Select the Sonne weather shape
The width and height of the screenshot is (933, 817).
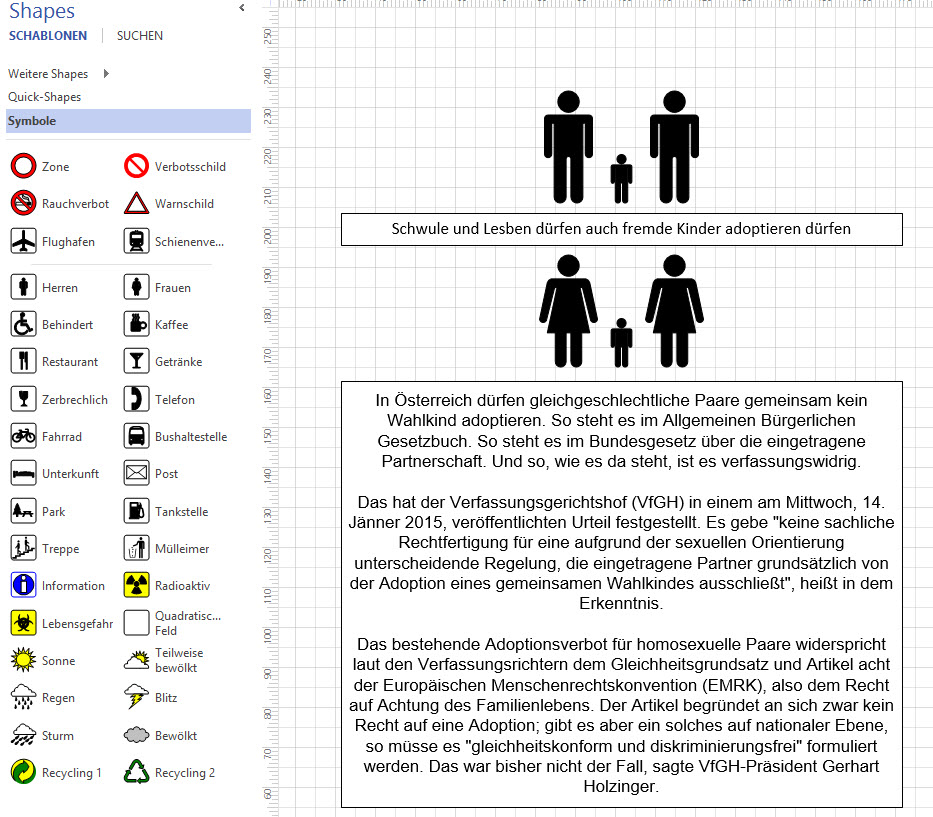click(24, 661)
